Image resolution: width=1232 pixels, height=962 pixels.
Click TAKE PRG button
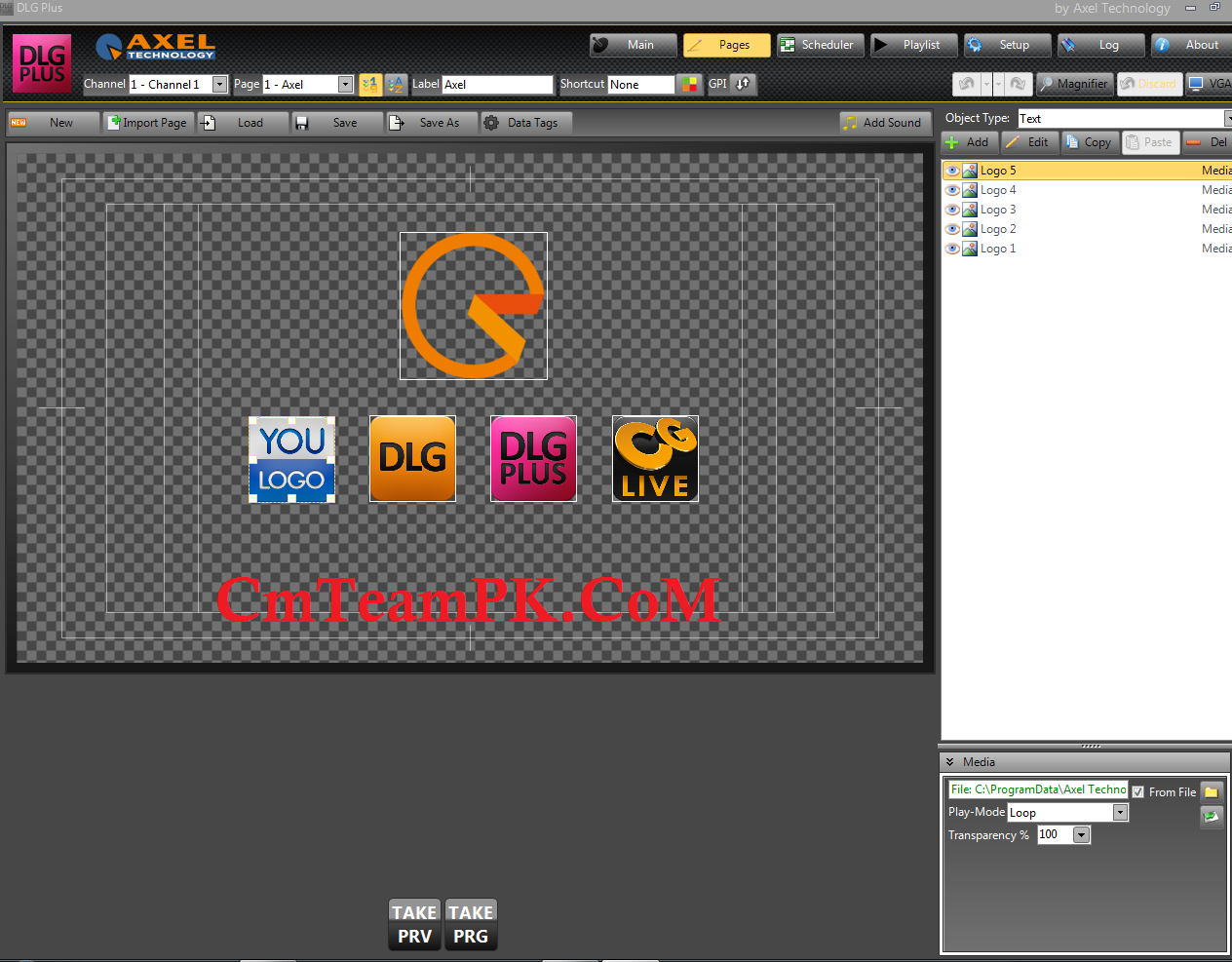(471, 925)
